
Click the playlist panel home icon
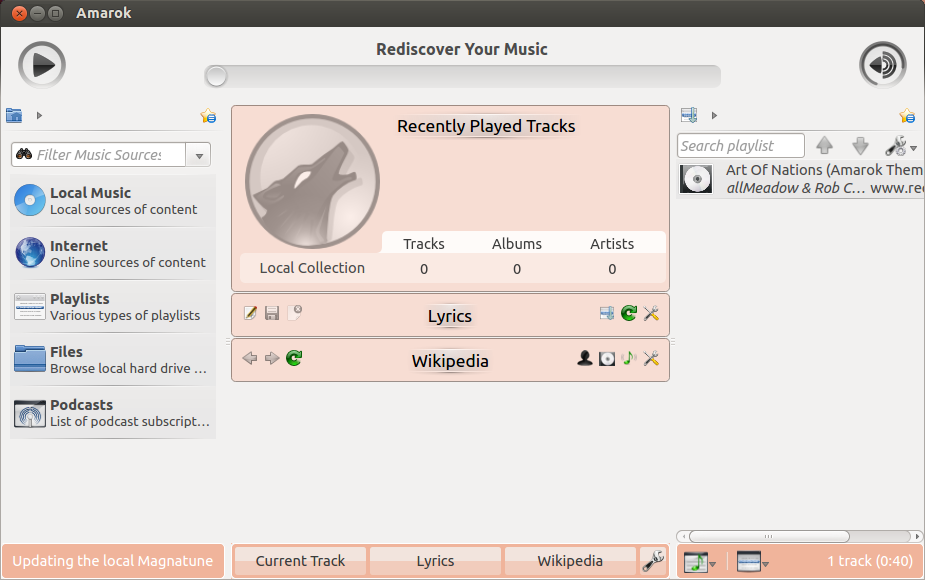tap(689, 115)
